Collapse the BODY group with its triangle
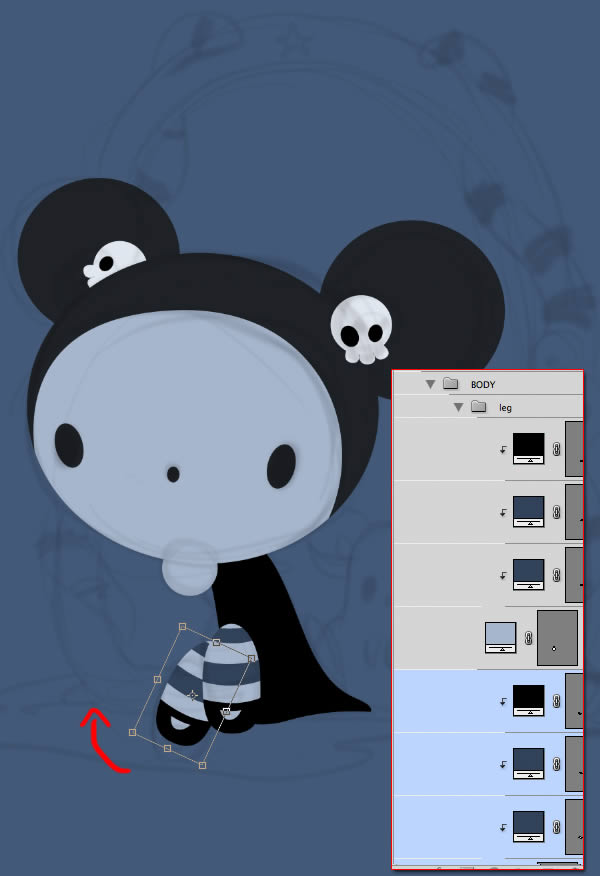This screenshot has height=876, width=600. pyautogui.click(x=430, y=384)
